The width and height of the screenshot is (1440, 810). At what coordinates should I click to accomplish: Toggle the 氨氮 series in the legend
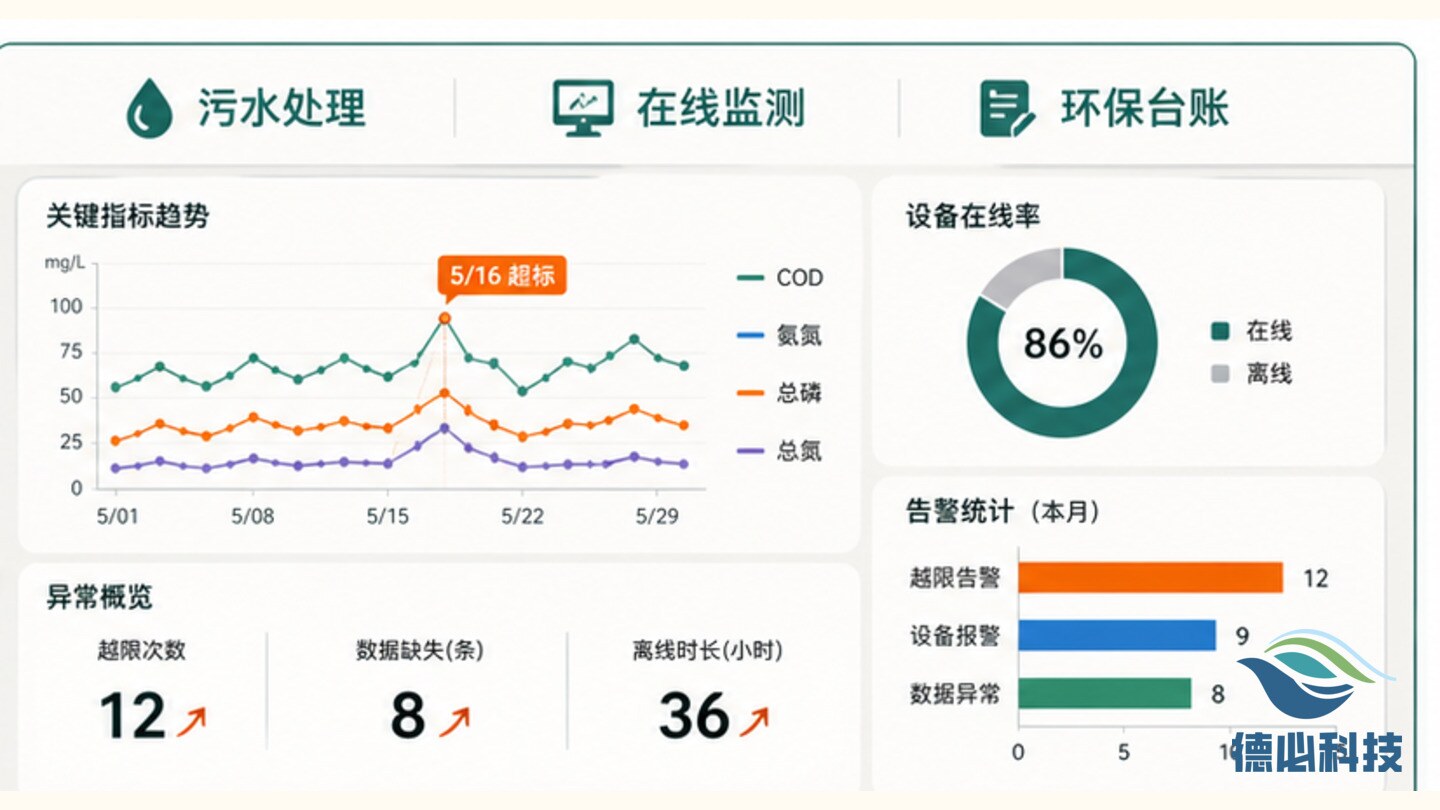tap(780, 336)
